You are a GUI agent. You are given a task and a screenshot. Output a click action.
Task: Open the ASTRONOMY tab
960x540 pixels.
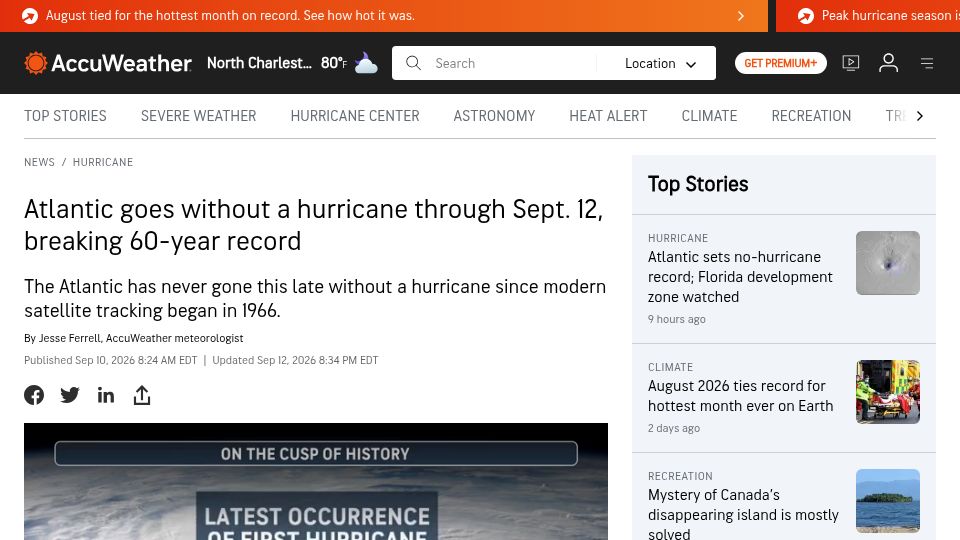coord(494,116)
